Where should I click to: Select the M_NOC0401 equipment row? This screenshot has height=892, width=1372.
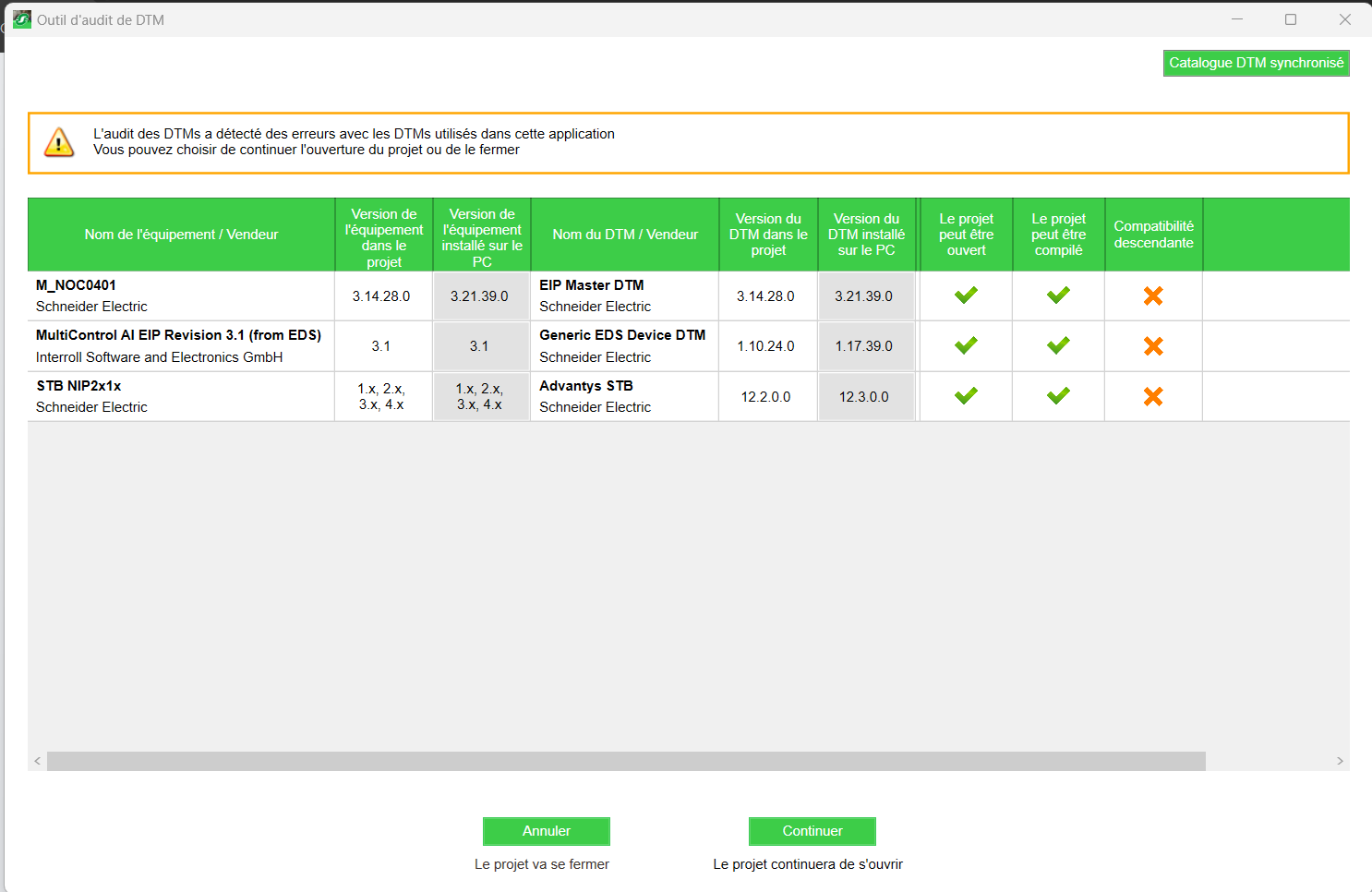pos(181,295)
